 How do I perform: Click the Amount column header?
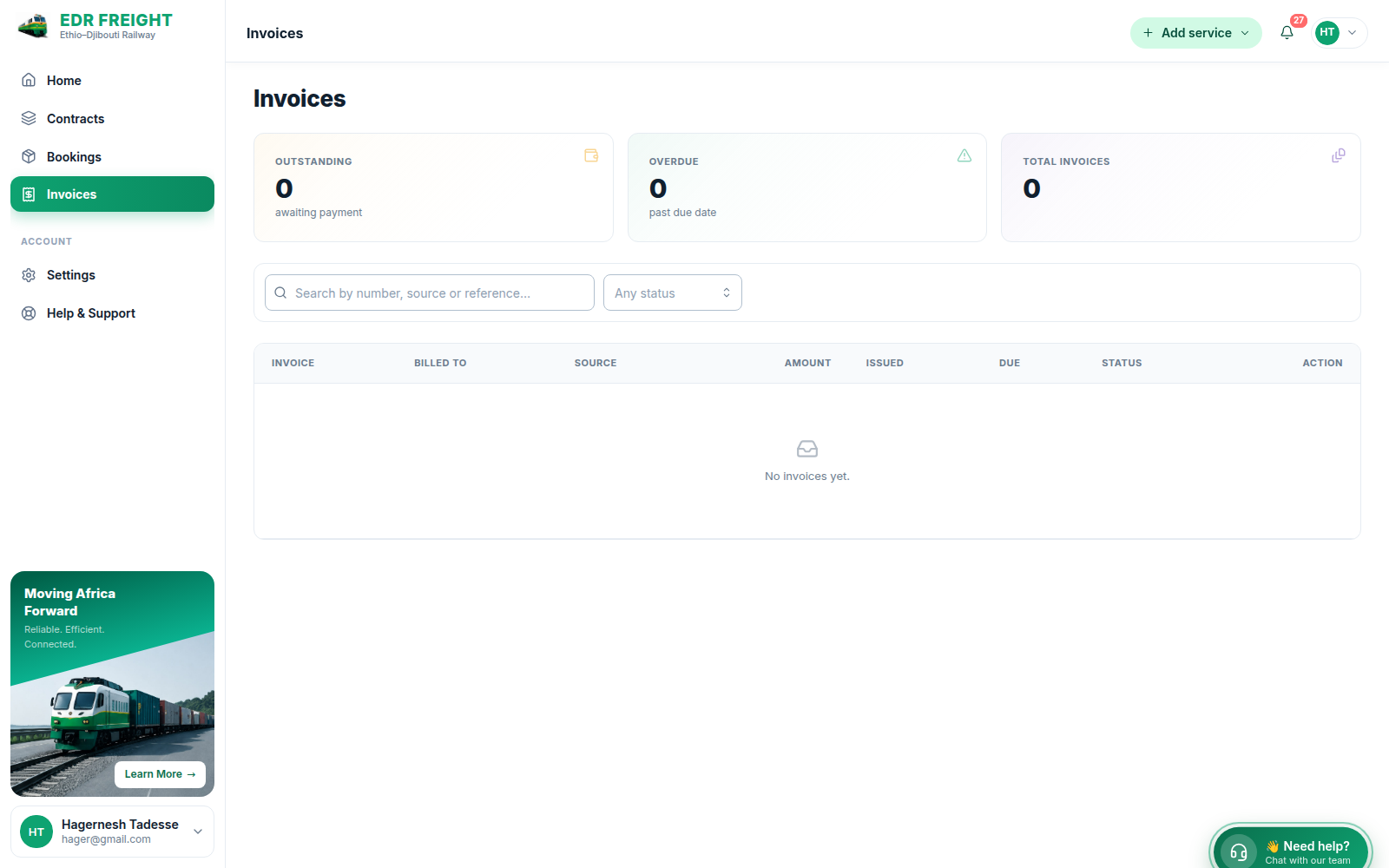tap(807, 363)
